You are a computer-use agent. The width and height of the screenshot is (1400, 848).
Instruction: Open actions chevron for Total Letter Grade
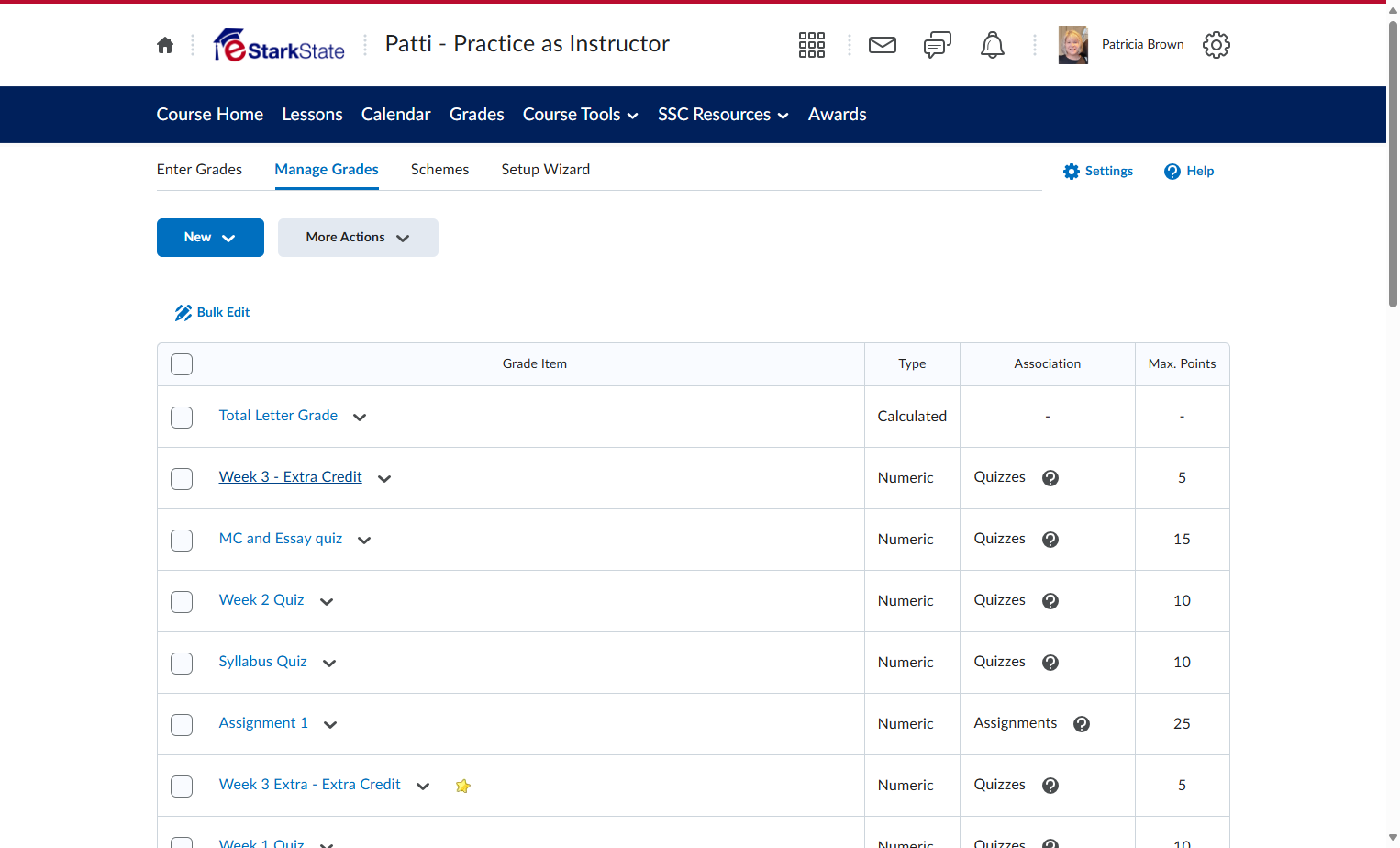pyautogui.click(x=360, y=418)
